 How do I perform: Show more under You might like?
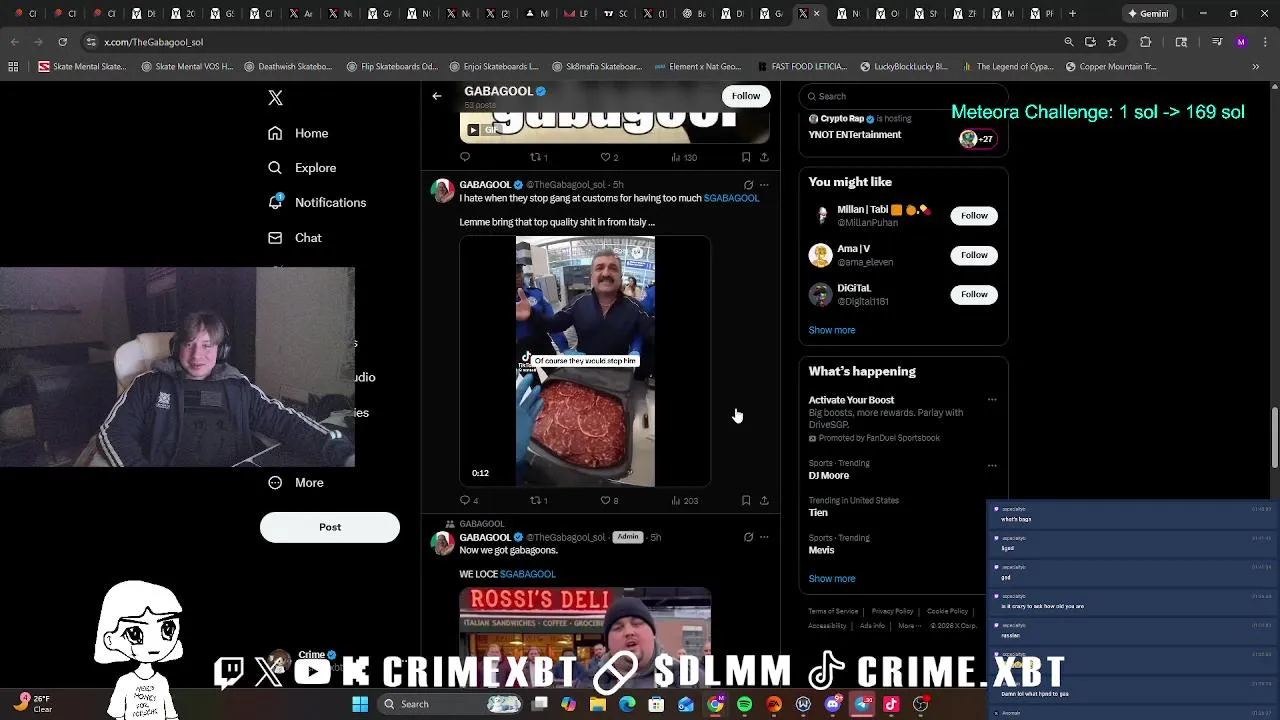832,330
